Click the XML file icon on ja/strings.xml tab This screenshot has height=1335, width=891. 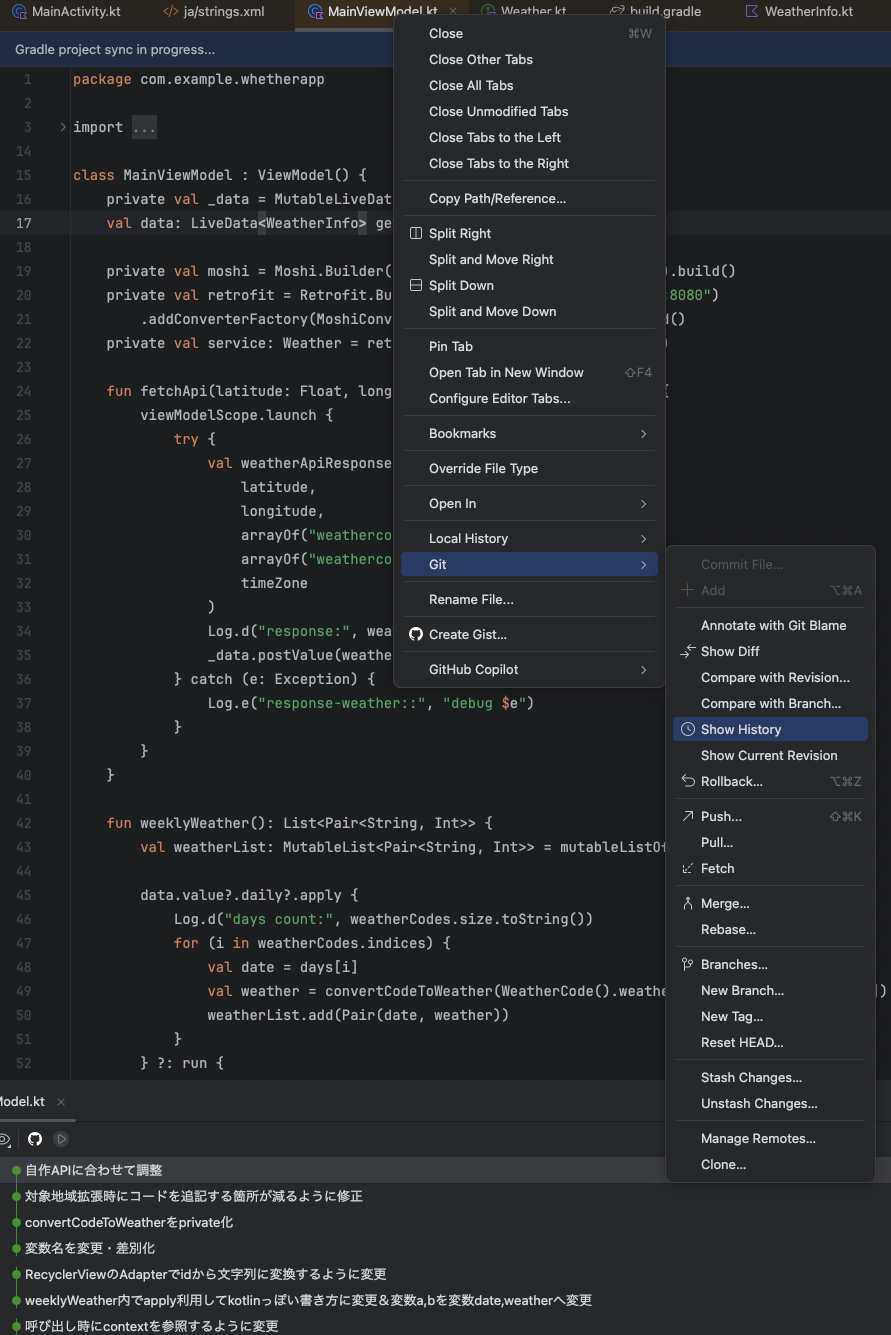tap(170, 12)
